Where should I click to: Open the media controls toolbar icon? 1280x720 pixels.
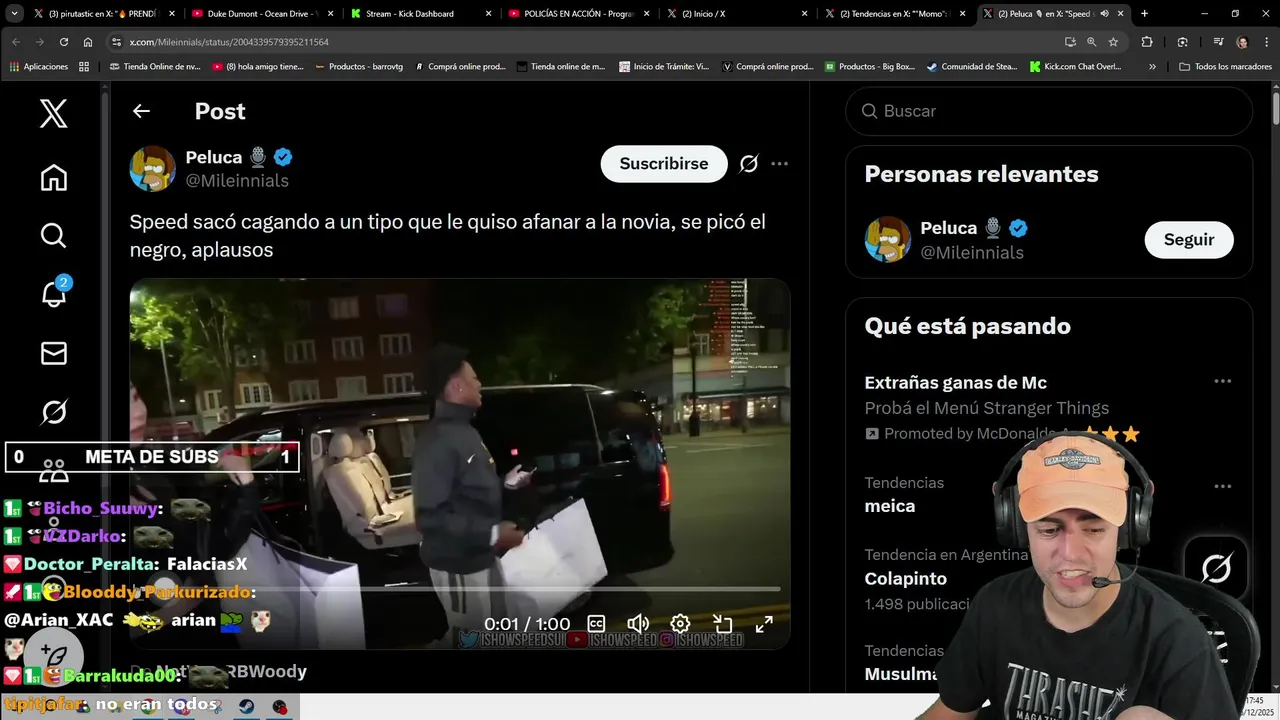[x=1218, y=42]
